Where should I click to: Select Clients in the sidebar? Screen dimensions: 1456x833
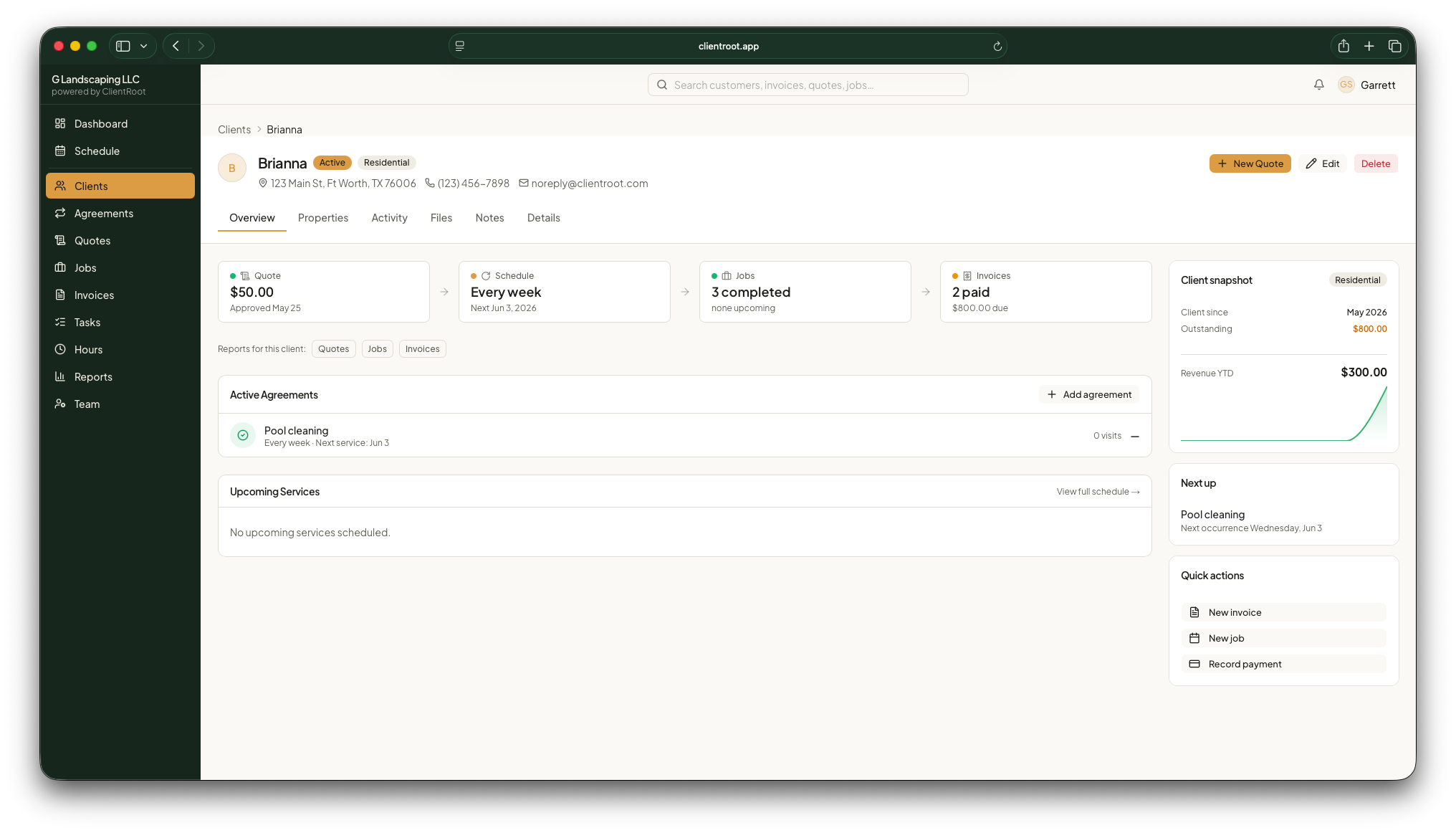tap(120, 186)
